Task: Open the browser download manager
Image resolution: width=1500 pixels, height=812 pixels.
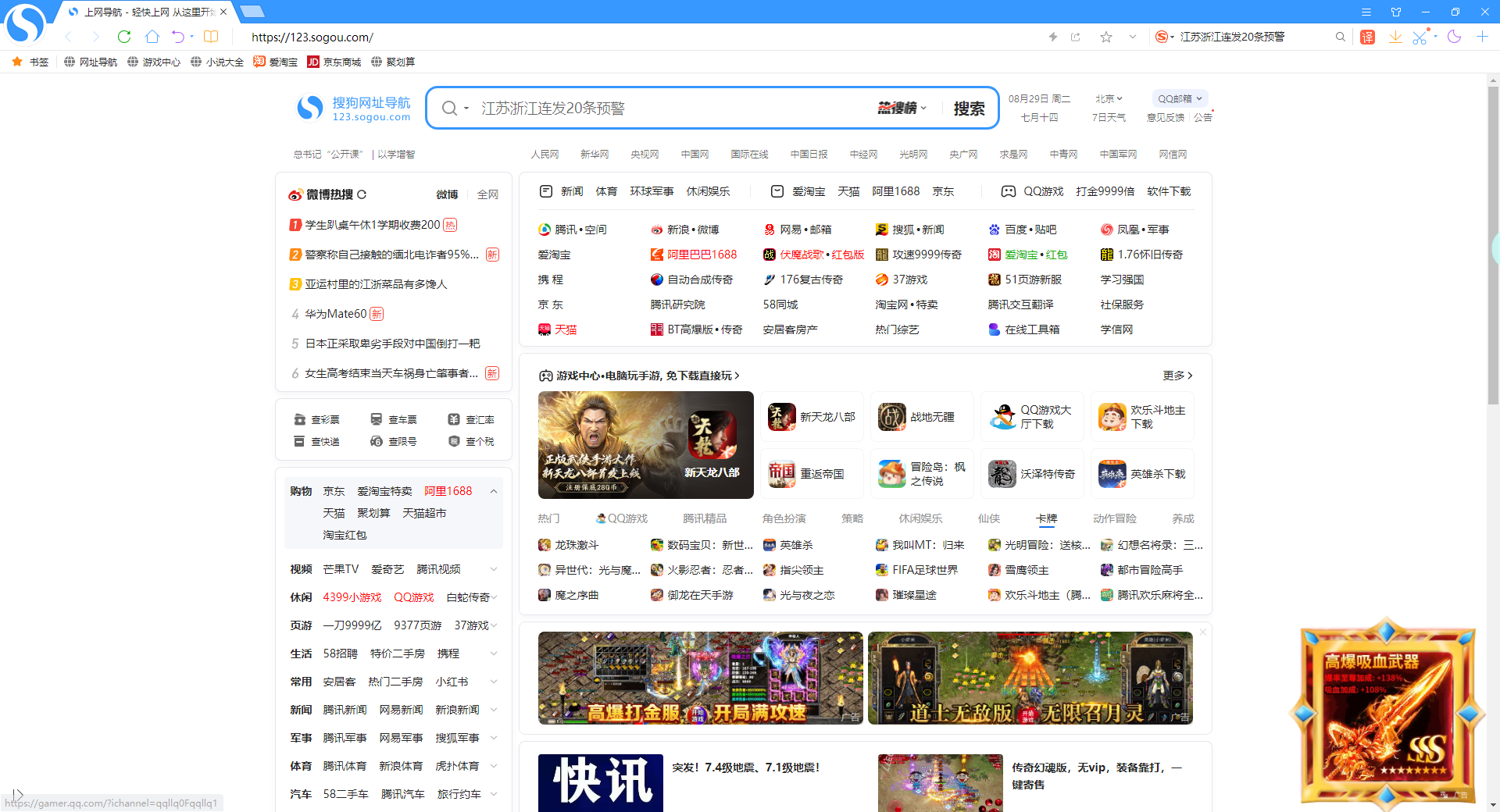Action: [x=1396, y=37]
